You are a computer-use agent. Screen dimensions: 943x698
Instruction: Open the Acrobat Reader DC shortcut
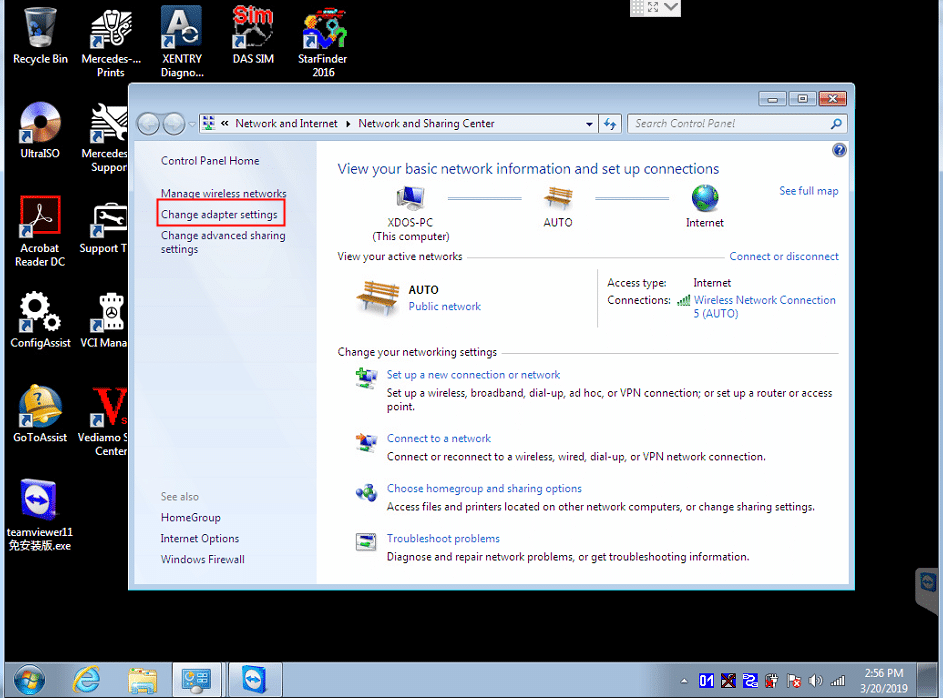(40, 230)
